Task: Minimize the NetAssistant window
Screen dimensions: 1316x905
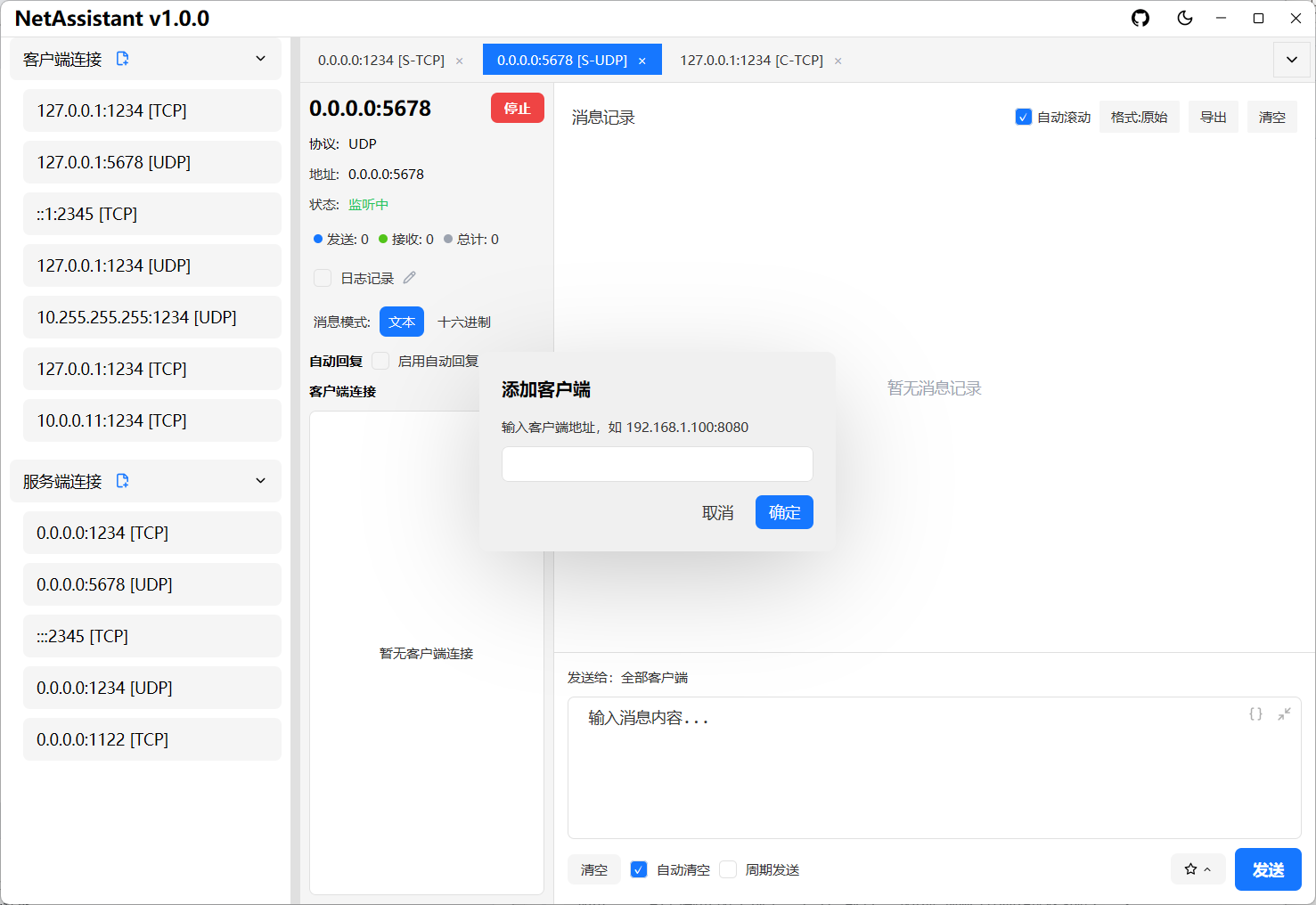Action: pyautogui.click(x=1221, y=18)
